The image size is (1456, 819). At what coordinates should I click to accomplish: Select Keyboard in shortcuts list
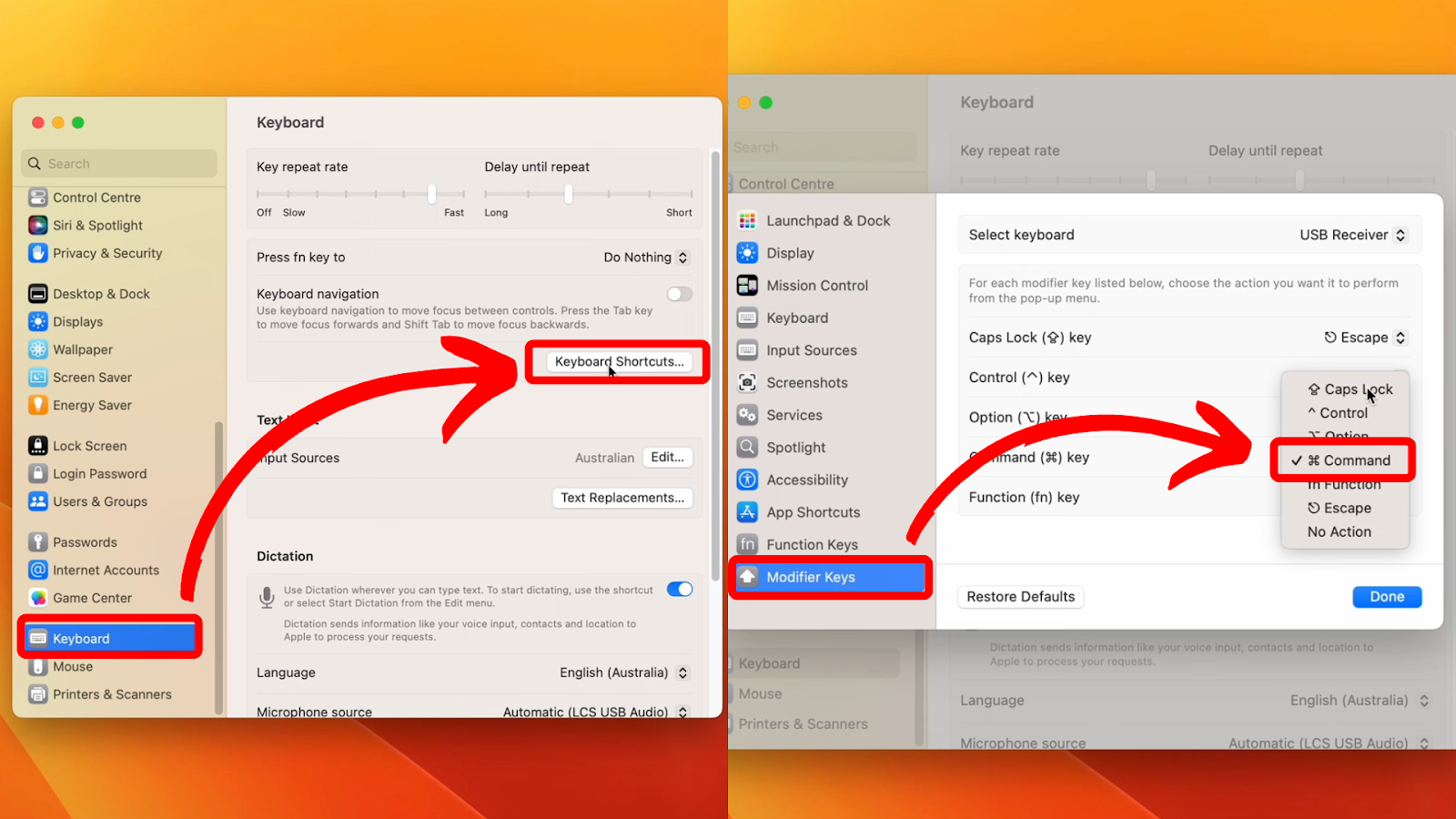(x=797, y=318)
